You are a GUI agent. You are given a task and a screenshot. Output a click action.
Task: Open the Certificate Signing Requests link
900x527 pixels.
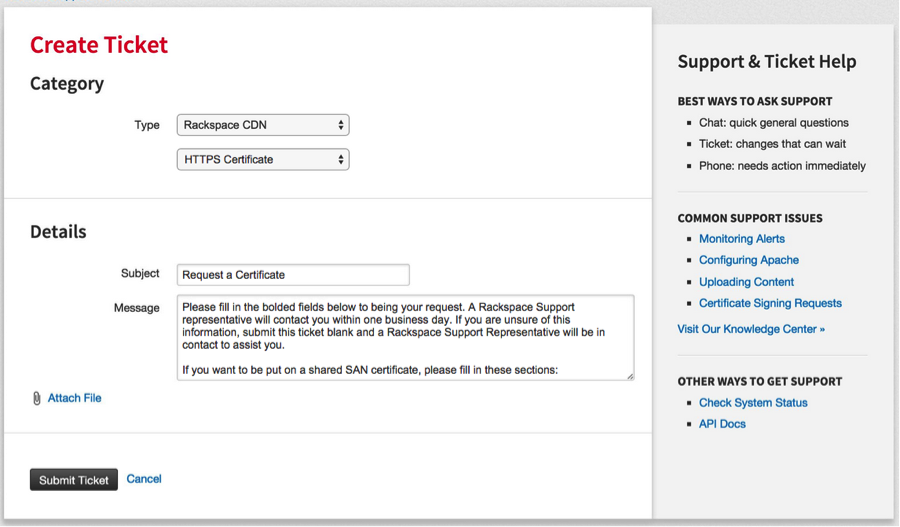770,303
